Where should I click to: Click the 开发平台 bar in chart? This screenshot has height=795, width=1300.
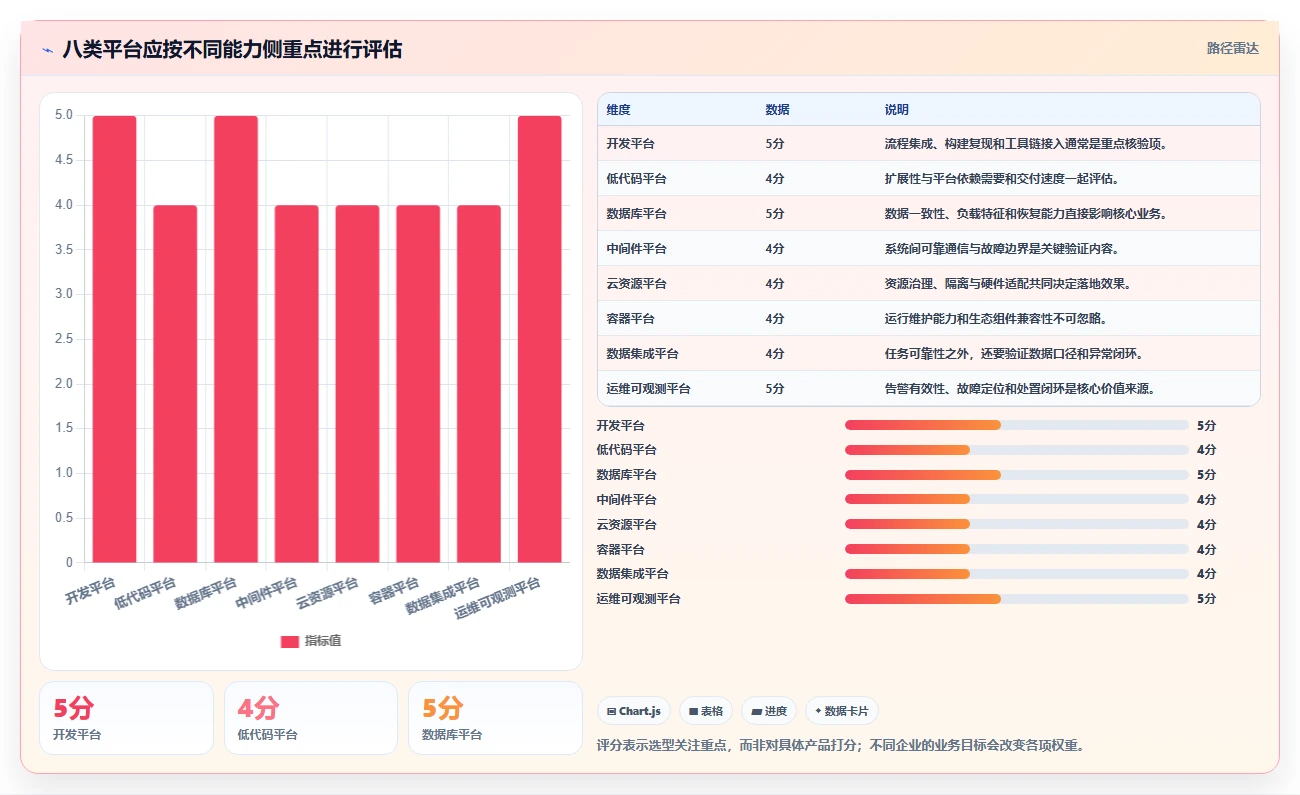[x=115, y=339]
